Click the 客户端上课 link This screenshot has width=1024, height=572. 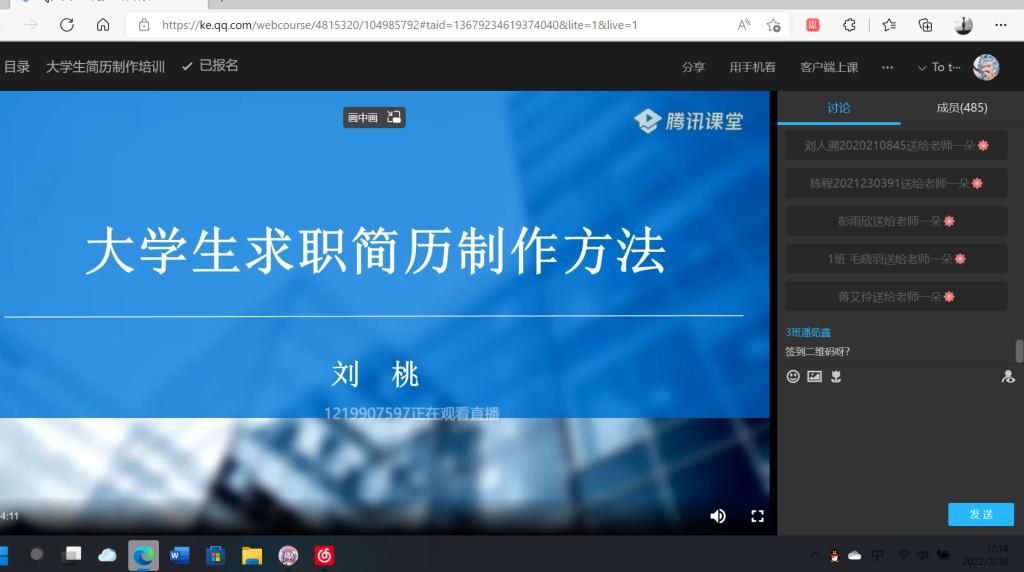829,67
